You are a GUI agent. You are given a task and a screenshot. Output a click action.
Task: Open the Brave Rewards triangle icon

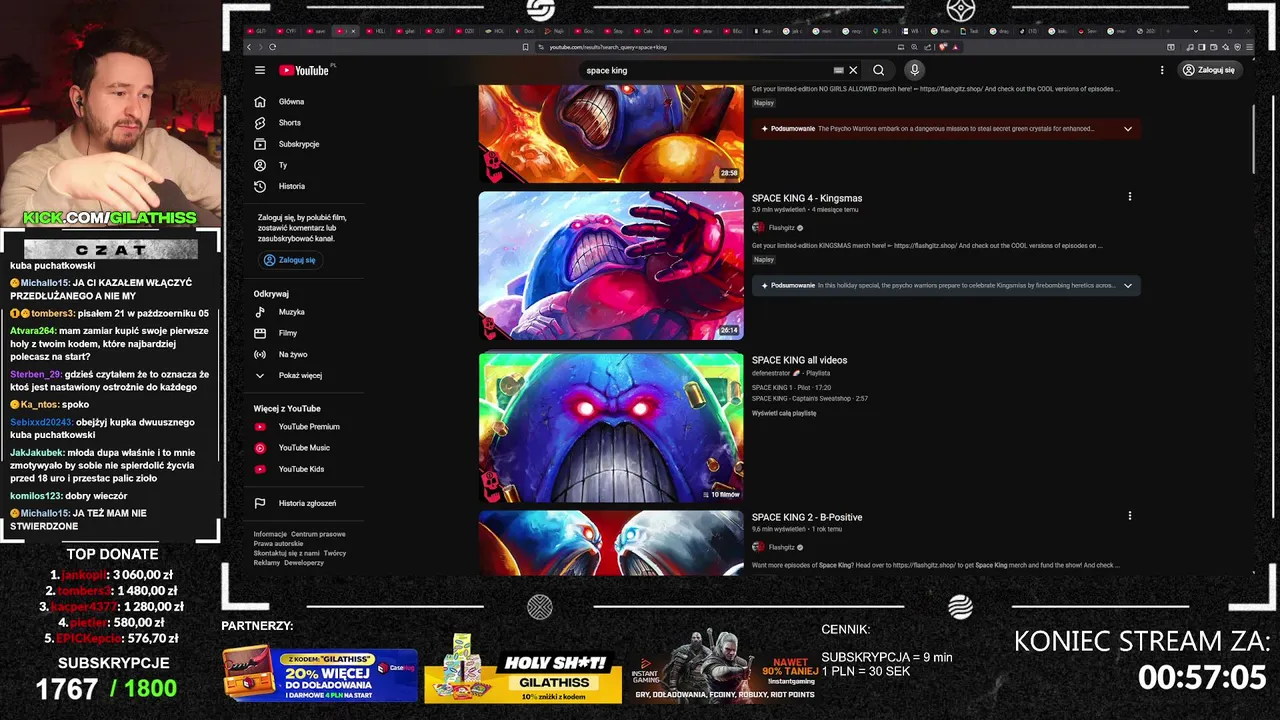click(956, 47)
